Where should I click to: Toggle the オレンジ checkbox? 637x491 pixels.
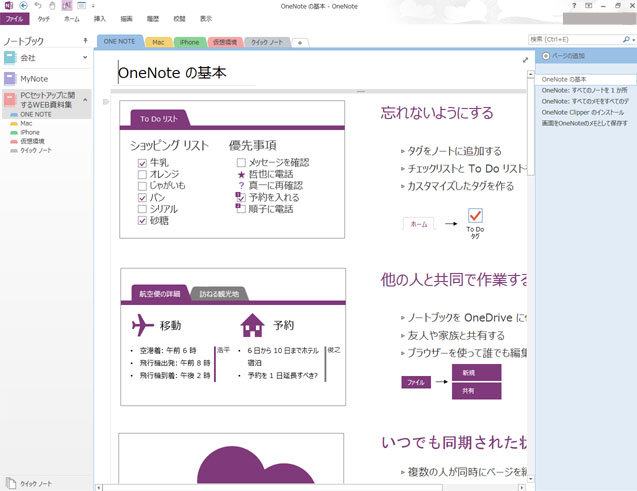point(142,175)
